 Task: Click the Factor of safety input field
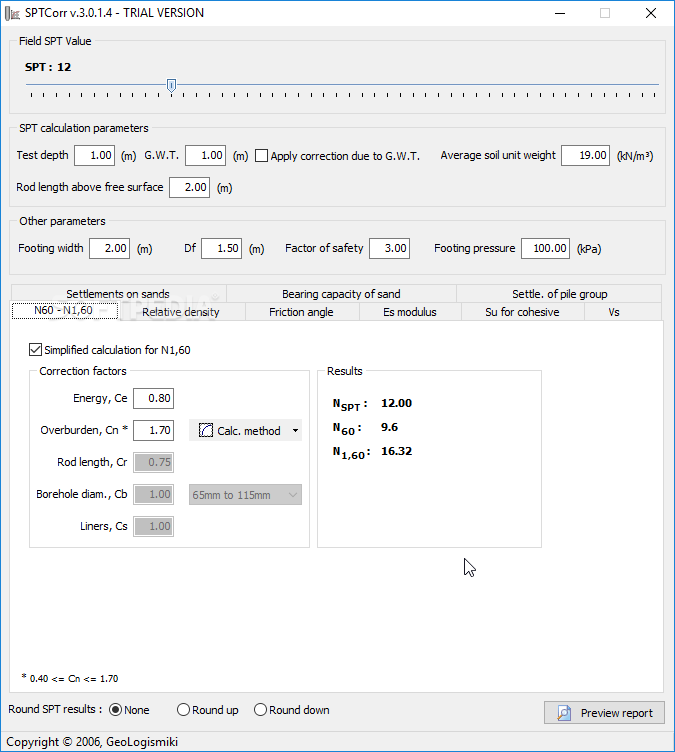point(390,248)
